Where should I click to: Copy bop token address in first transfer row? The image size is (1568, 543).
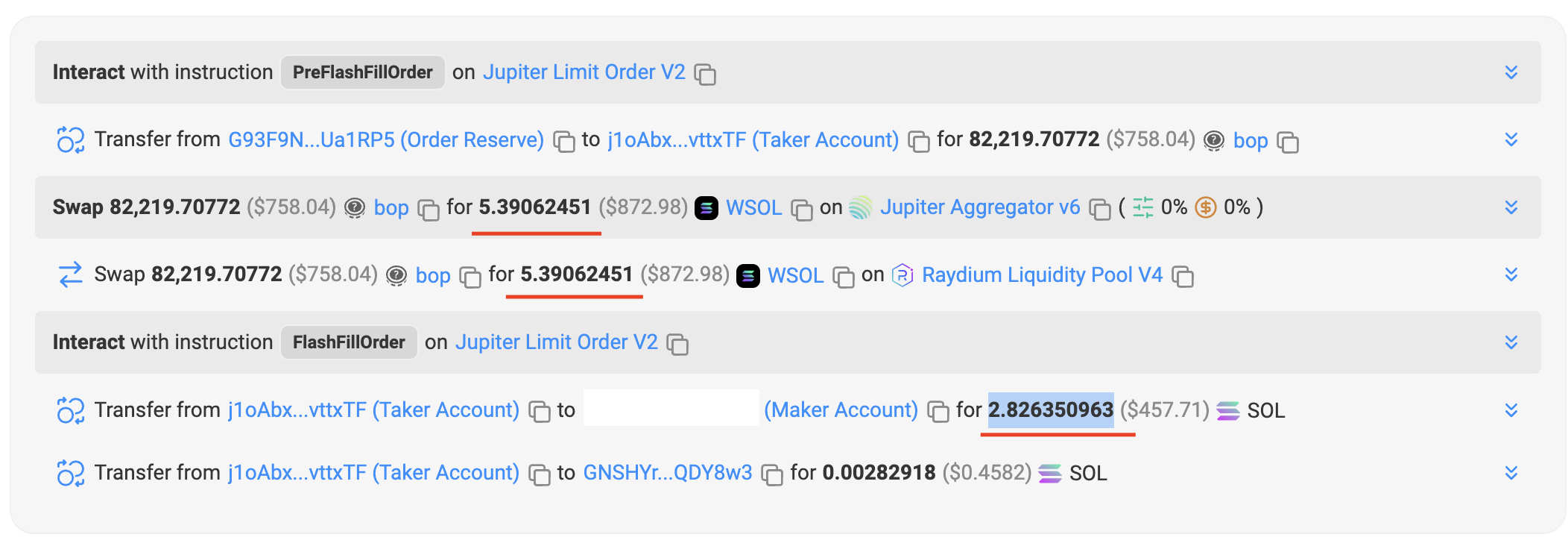[1288, 142]
